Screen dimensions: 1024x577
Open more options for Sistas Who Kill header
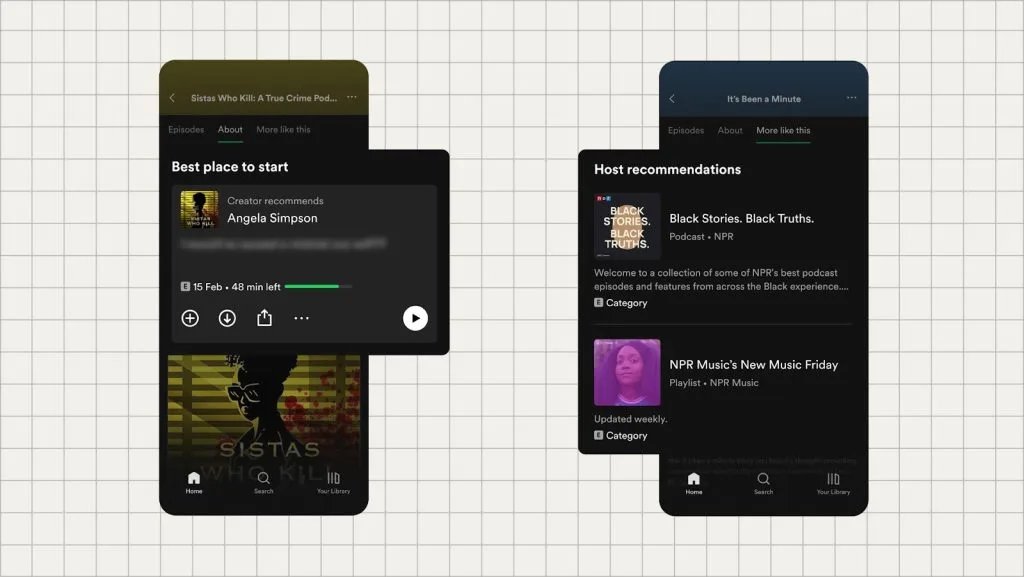pos(352,97)
